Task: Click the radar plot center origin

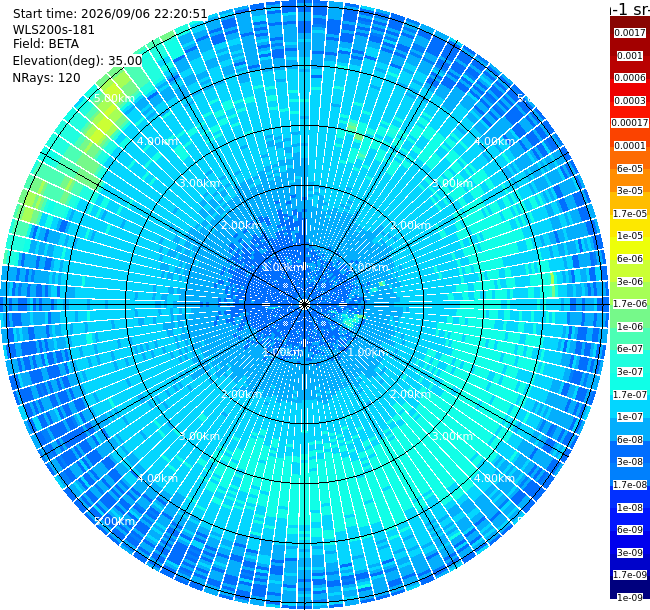Action: [305, 305]
